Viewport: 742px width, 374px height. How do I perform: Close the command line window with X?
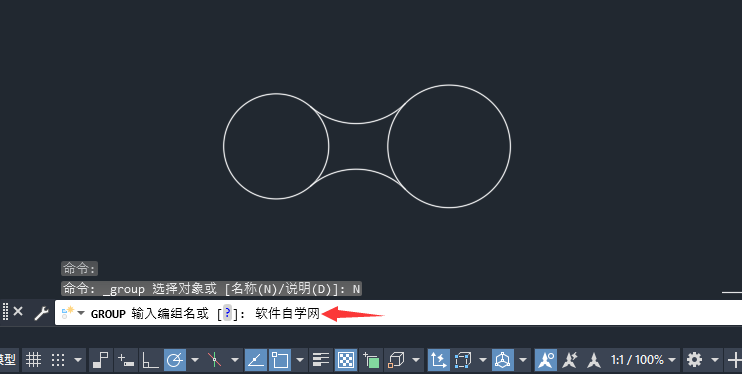[18, 312]
